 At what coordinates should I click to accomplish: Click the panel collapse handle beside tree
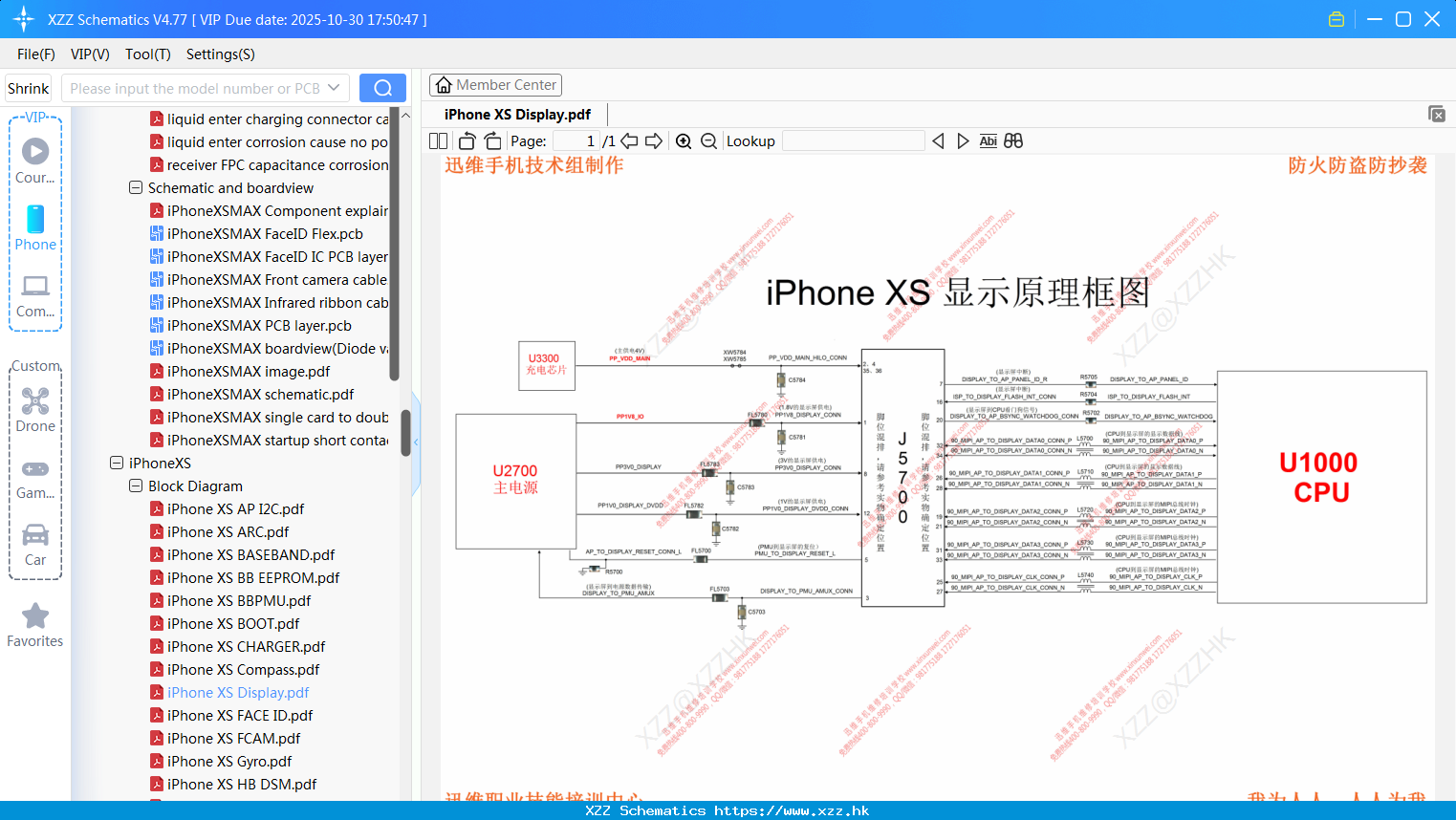click(x=416, y=442)
